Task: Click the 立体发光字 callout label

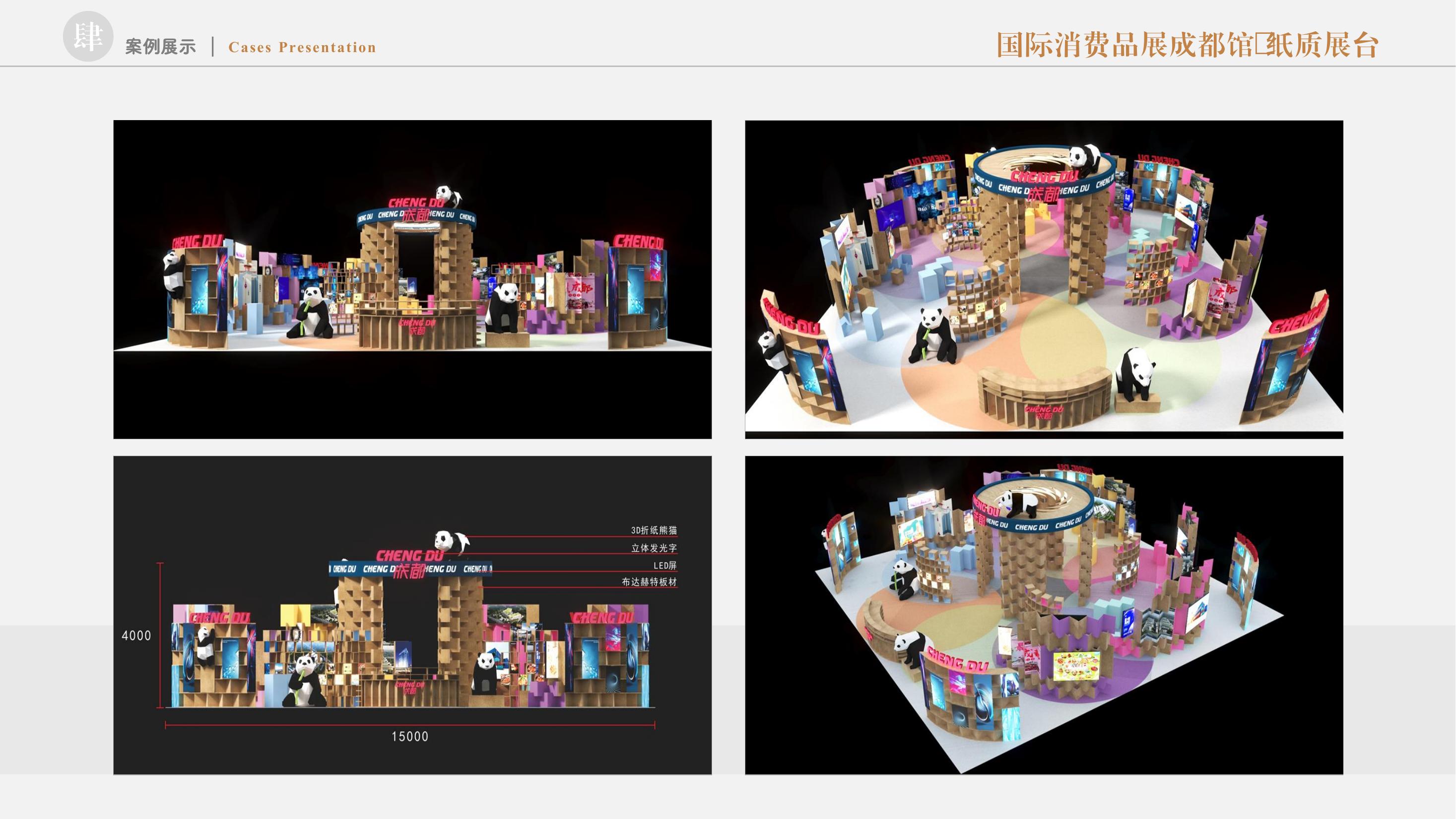Action: point(654,547)
